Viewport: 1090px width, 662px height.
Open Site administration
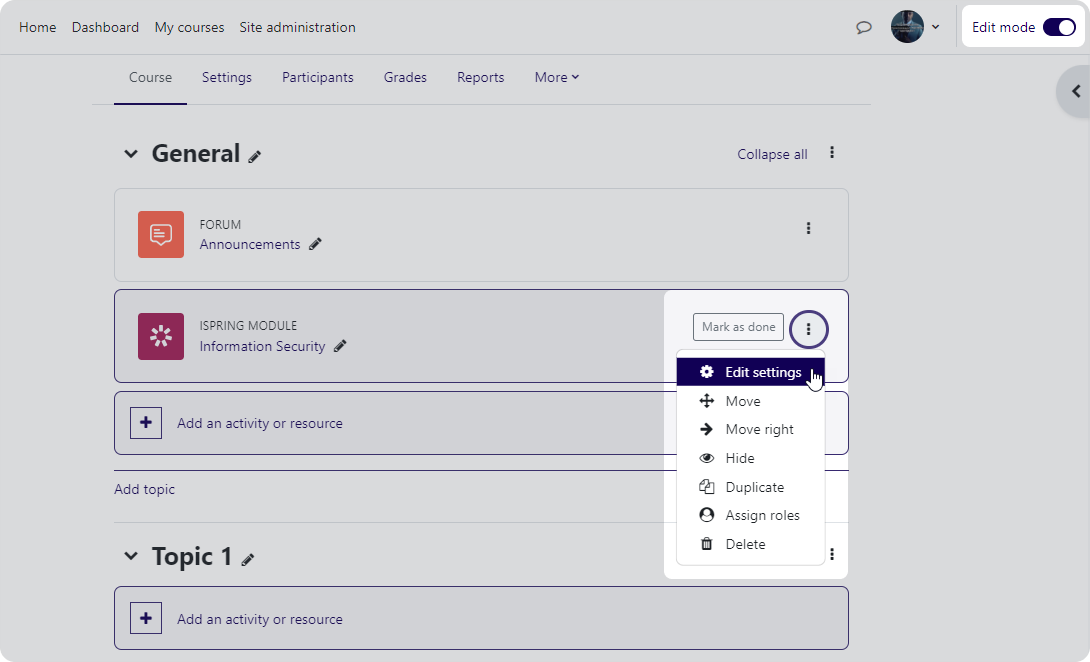(x=298, y=27)
